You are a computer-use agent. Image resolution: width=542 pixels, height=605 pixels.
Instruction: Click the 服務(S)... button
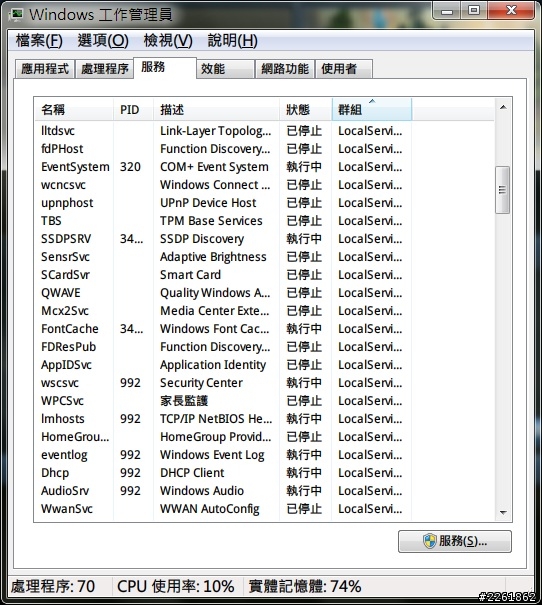coord(455,541)
